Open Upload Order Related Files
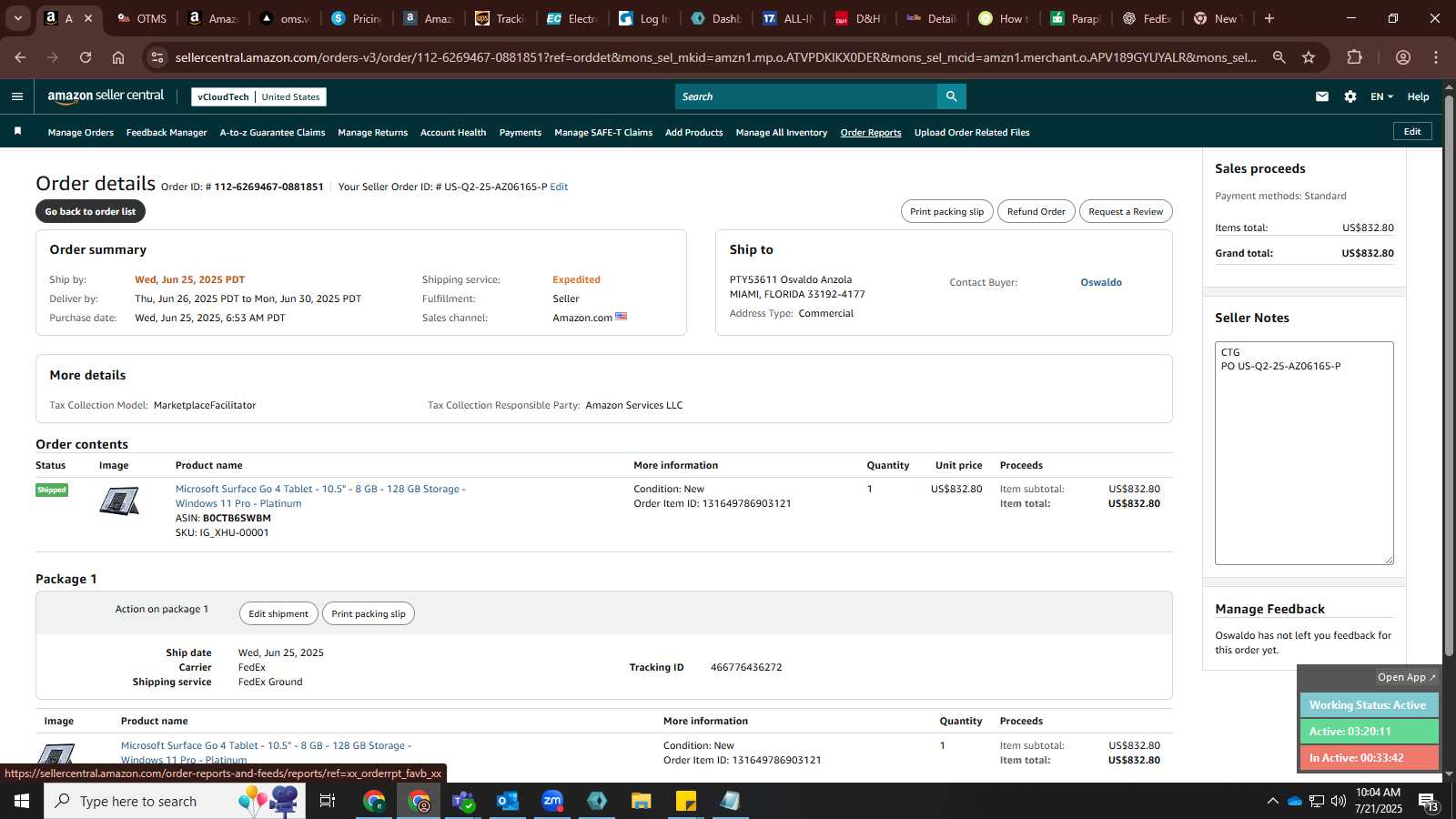 [972, 132]
